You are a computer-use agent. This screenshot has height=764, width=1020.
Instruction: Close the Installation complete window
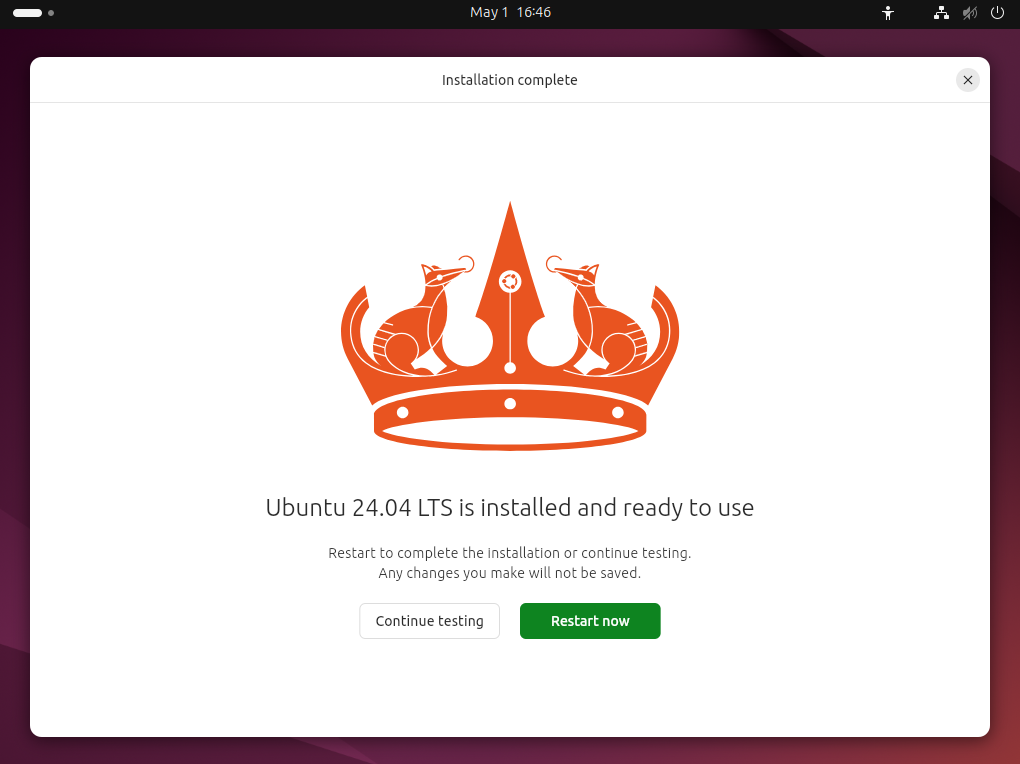(x=967, y=80)
